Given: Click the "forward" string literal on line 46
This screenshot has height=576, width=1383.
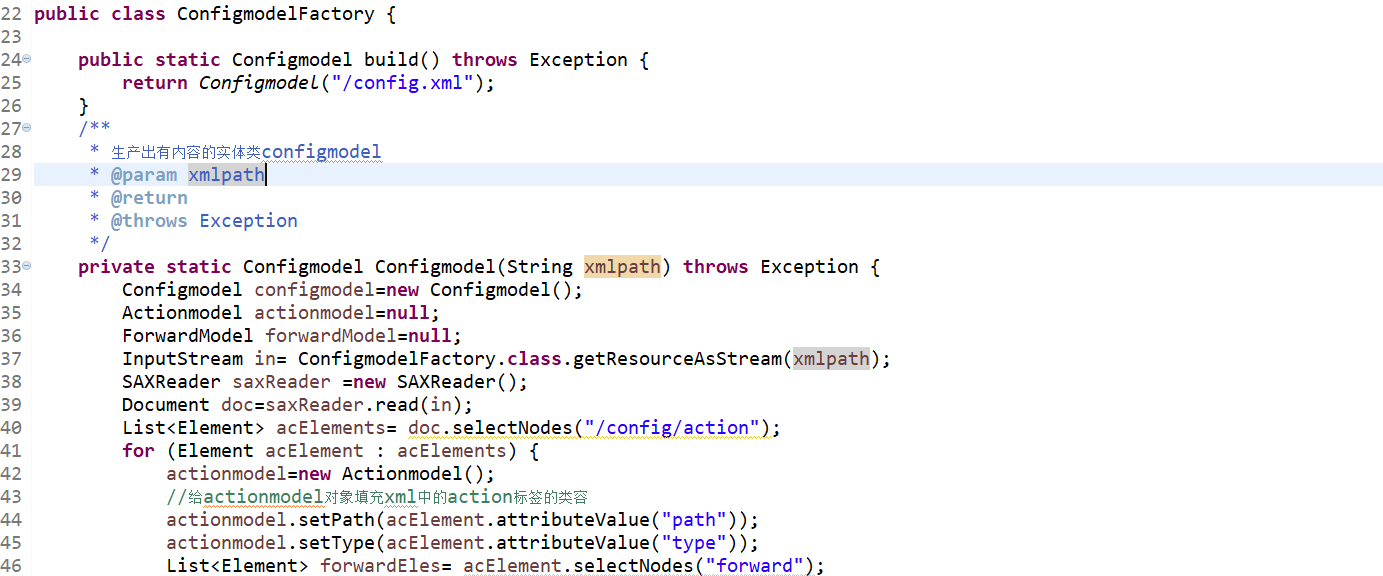Looking at the screenshot, I should (754, 566).
